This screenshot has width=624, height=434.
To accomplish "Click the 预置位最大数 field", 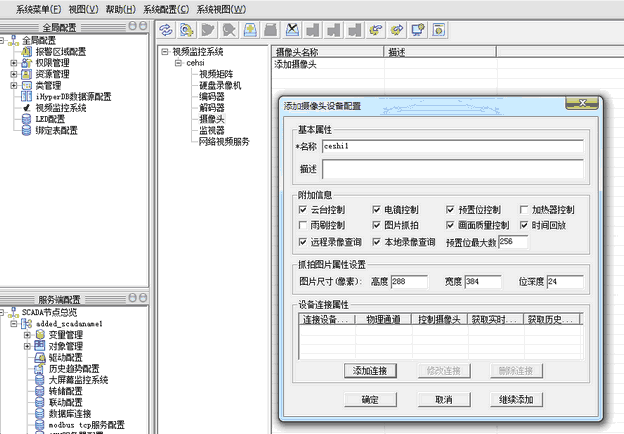I will [x=513, y=242].
